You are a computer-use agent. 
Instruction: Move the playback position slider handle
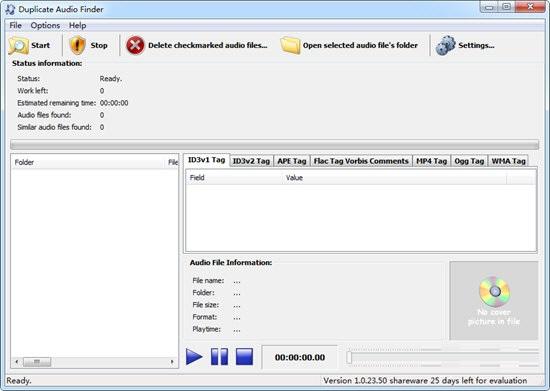pos(349,357)
